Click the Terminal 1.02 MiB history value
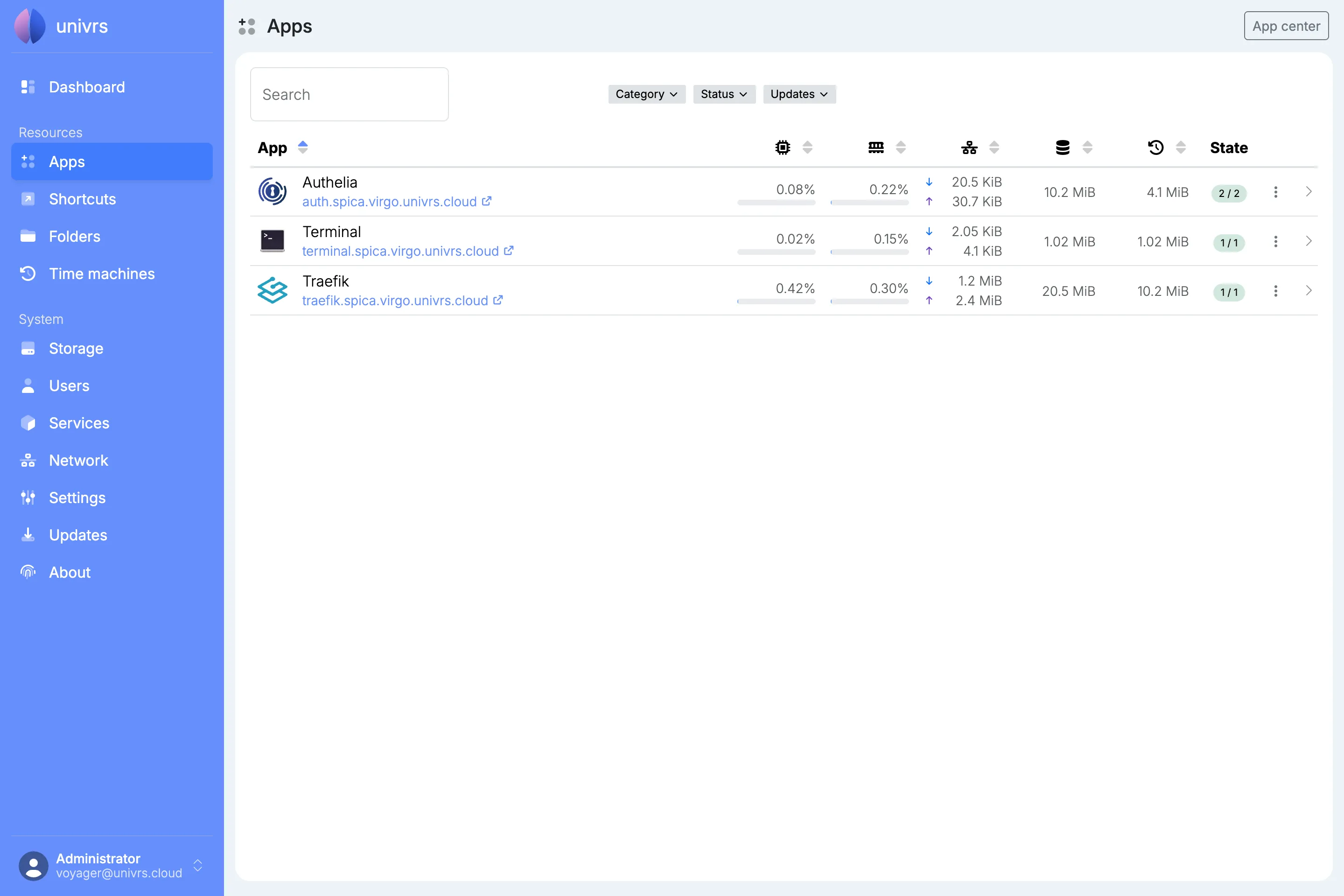This screenshot has width=1344, height=896. click(1163, 242)
